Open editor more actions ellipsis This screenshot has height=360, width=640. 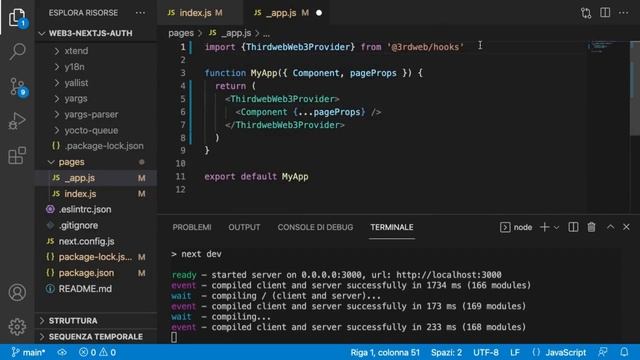(x=623, y=13)
